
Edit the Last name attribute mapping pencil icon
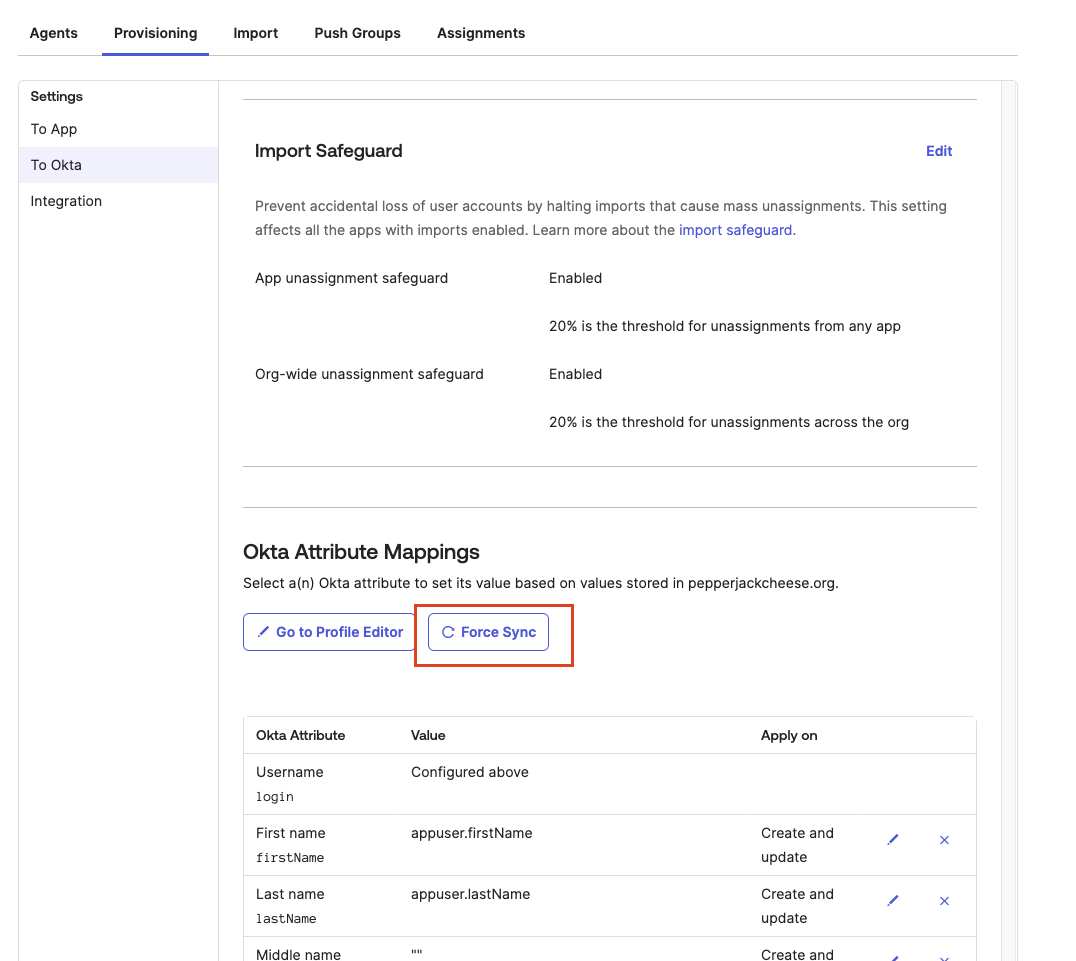coord(893,901)
